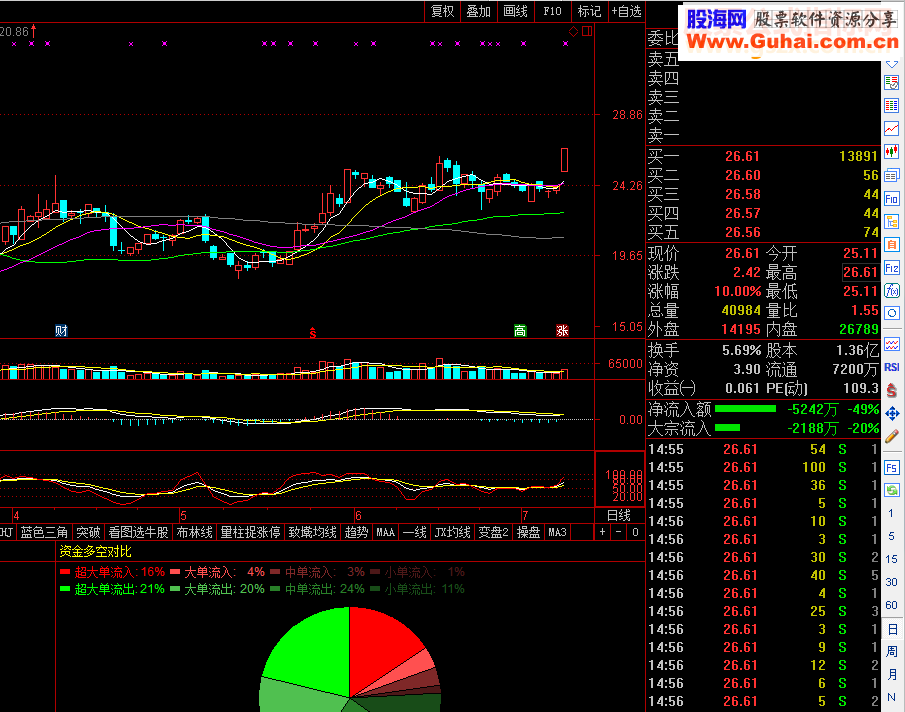Show the intraday line chart icon
Screen dimensions: 905x712
click(892, 129)
